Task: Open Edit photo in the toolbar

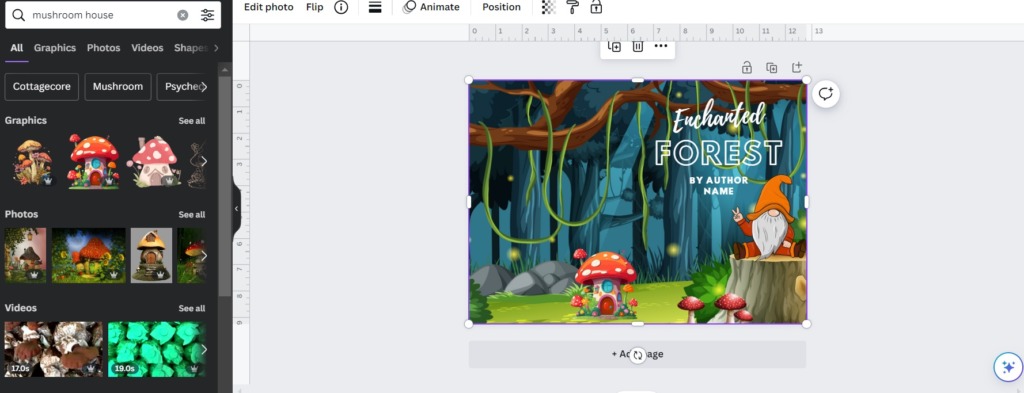Action: 268,7
